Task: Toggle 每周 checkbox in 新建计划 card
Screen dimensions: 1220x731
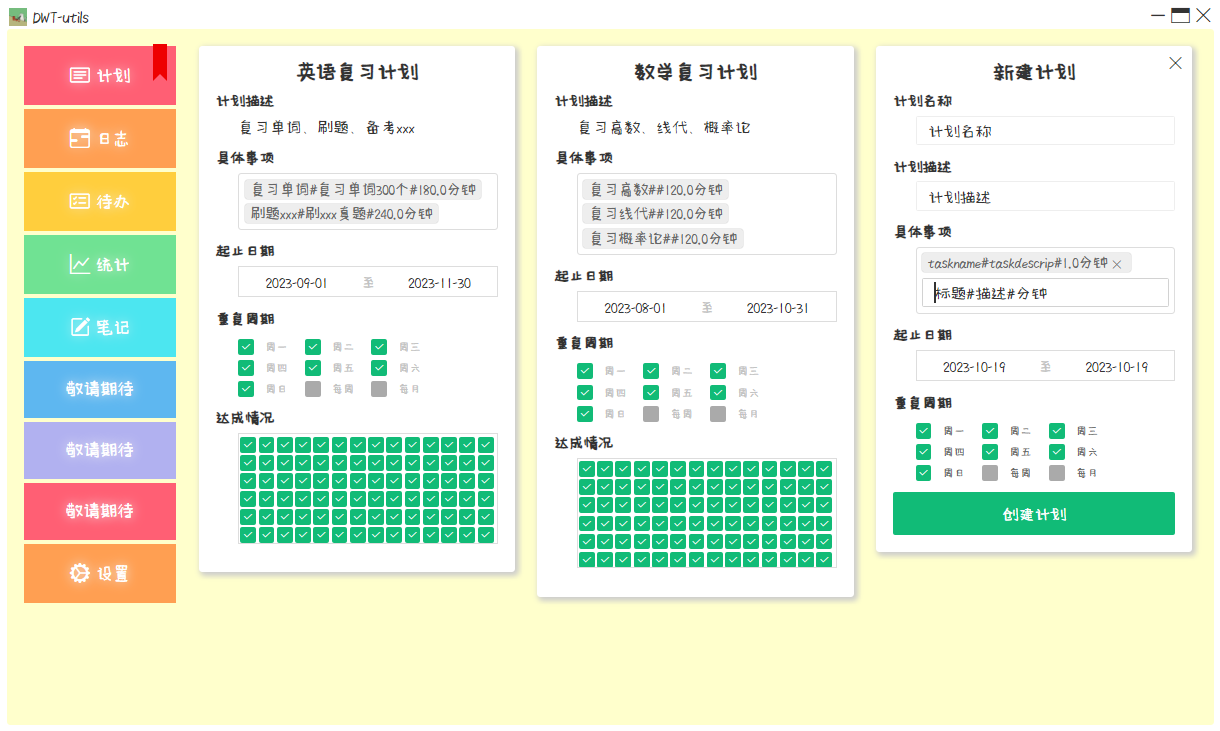Action: point(990,473)
